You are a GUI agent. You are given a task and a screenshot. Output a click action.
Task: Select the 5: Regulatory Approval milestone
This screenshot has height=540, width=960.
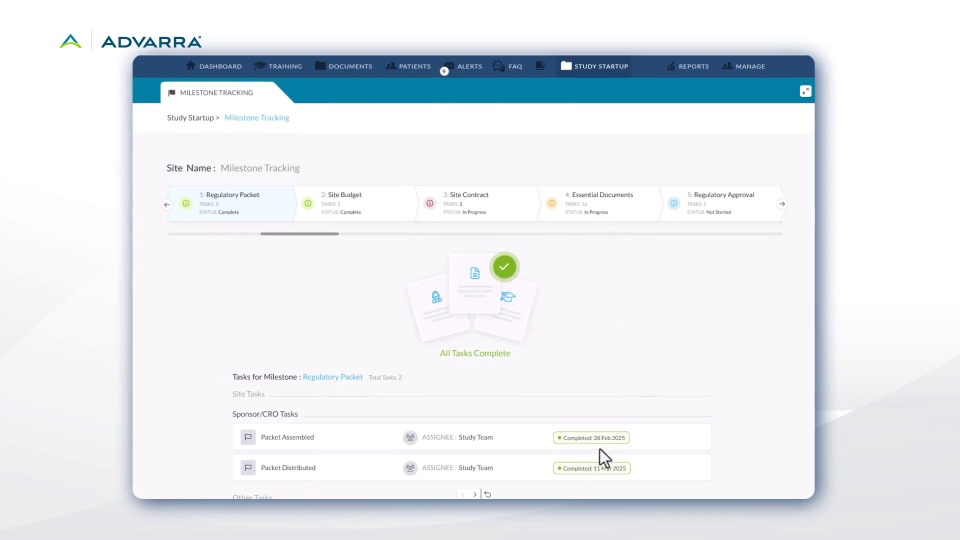(721, 203)
